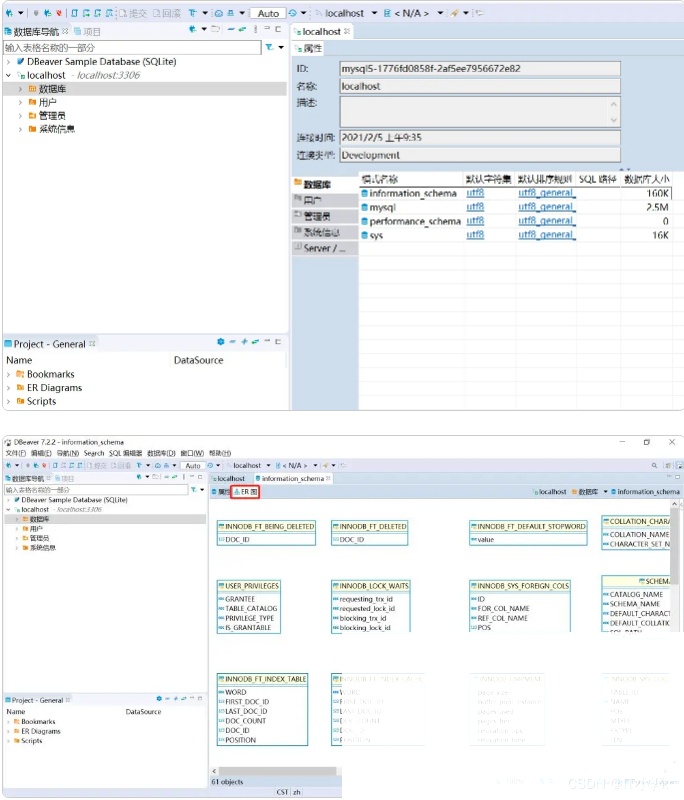Click plus icon in top Project - General header
The width and height of the screenshot is (684, 800).
pyautogui.click(x=244, y=341)
